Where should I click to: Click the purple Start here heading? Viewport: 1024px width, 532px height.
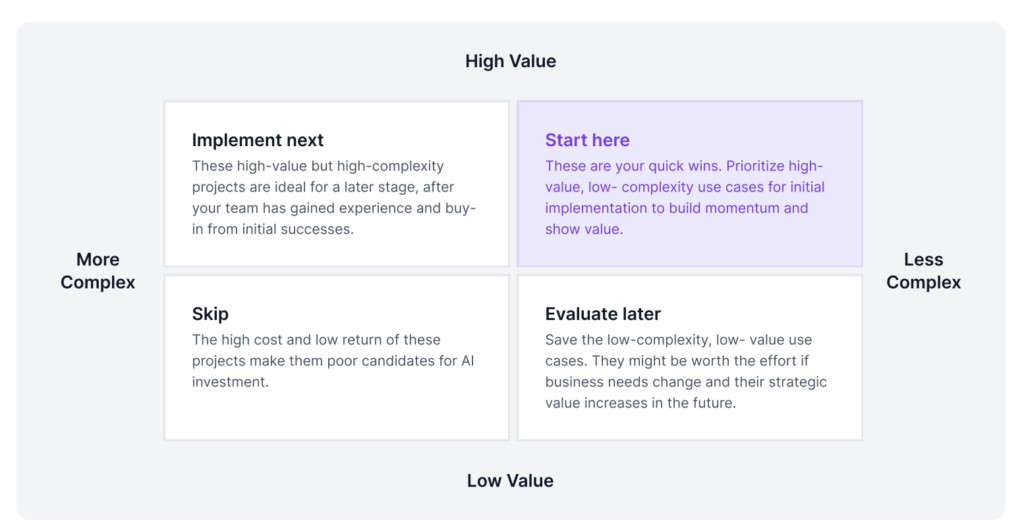pyautogui.click(x=587, y=140)
